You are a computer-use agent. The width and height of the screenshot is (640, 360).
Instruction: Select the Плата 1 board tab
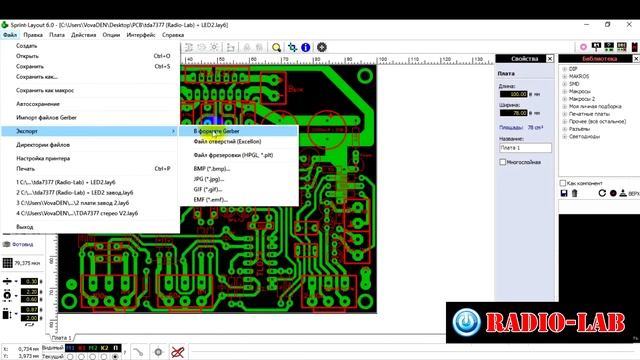[61, 338]
